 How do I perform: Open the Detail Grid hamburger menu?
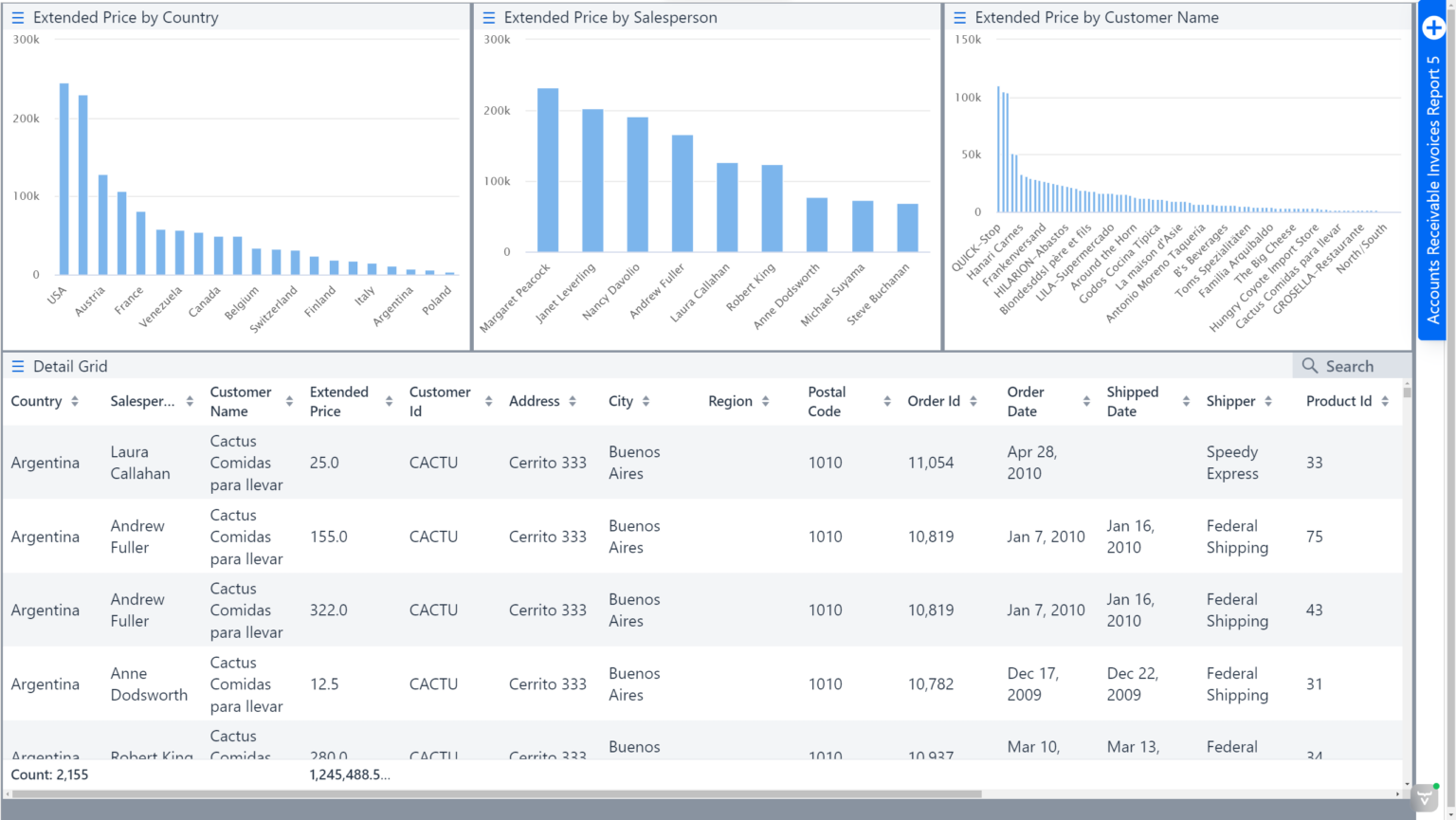click(x=17, y=367)
